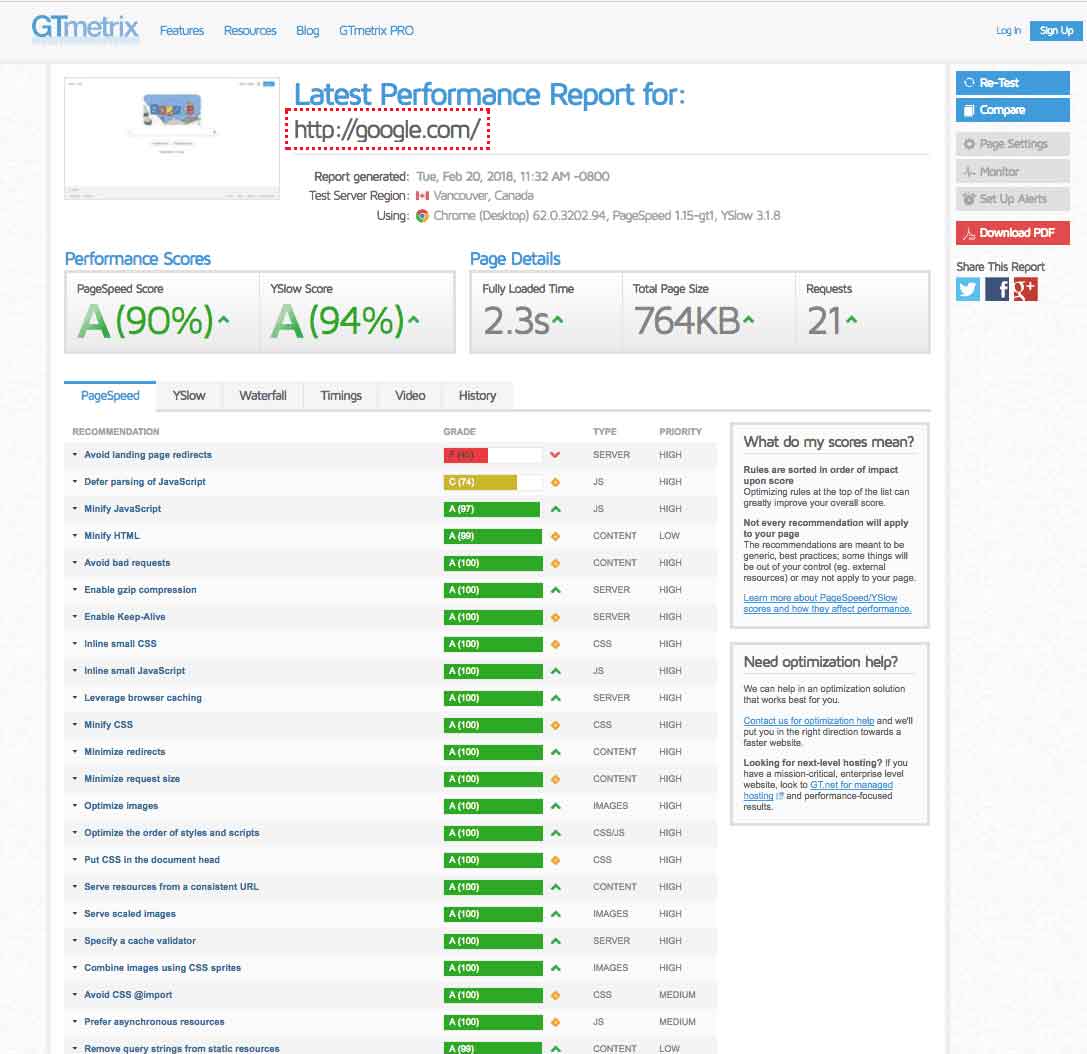Expand the Enable gzip compression recommendation
Screen dimensions: 1087x1054
(140, 590)
